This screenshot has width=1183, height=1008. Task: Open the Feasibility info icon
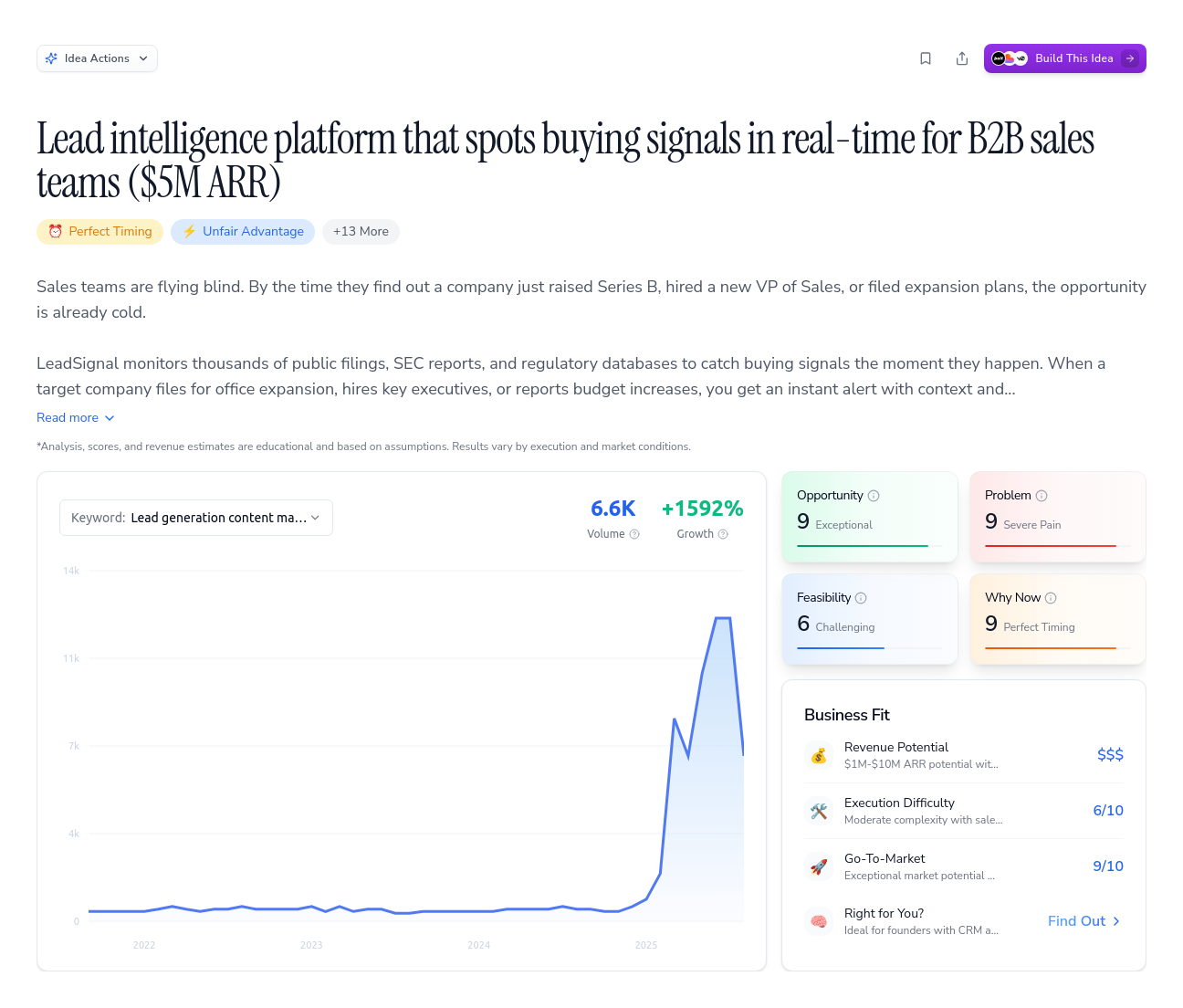[861, 598]
